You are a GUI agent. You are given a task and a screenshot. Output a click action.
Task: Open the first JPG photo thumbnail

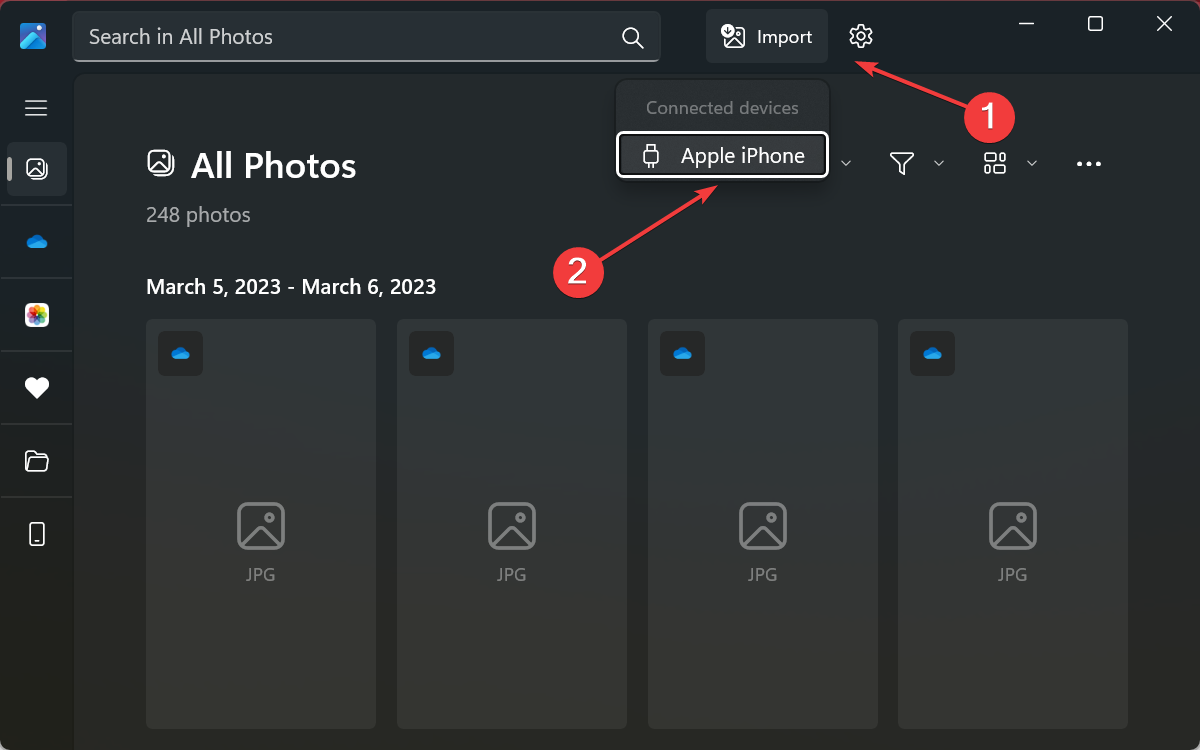point(261,524)
